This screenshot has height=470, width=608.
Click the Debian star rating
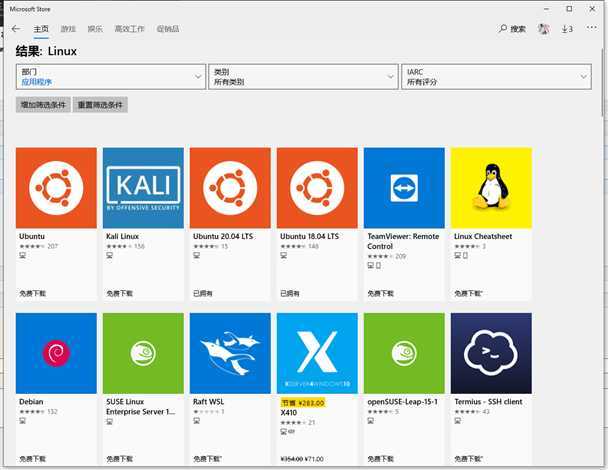[32, 412]
